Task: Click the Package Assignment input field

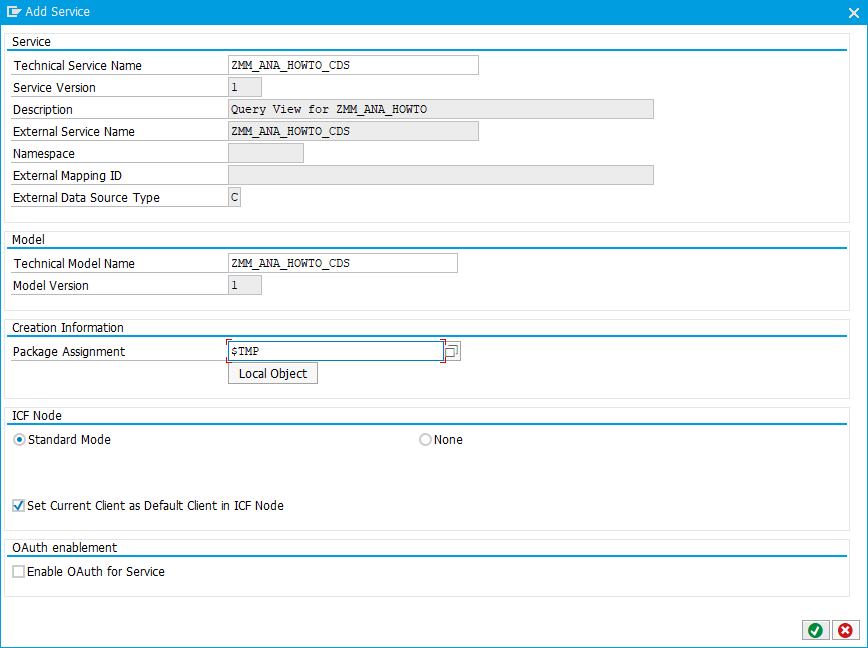Action: click(336, 351)
